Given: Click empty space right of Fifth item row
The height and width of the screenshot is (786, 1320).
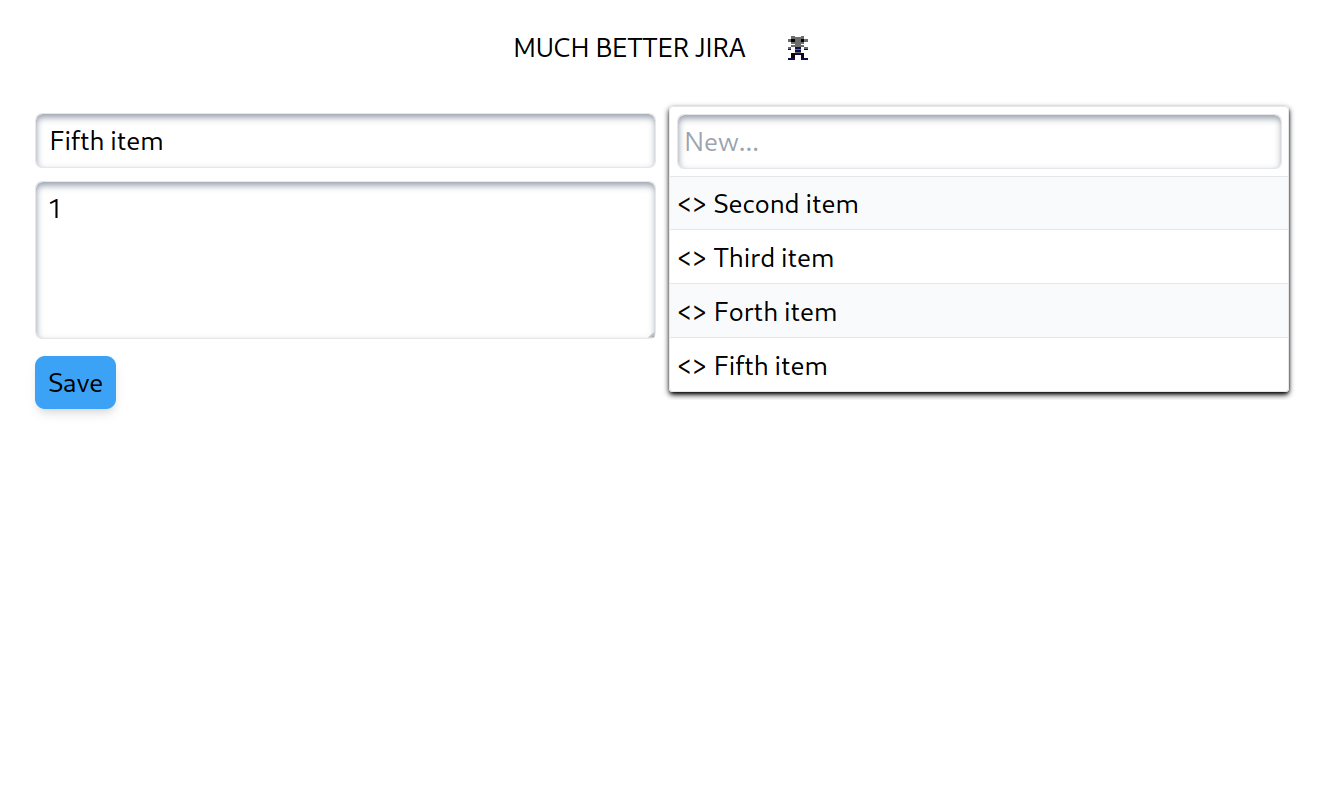Looking at the screenshot, I should [x=1058, y=366].
